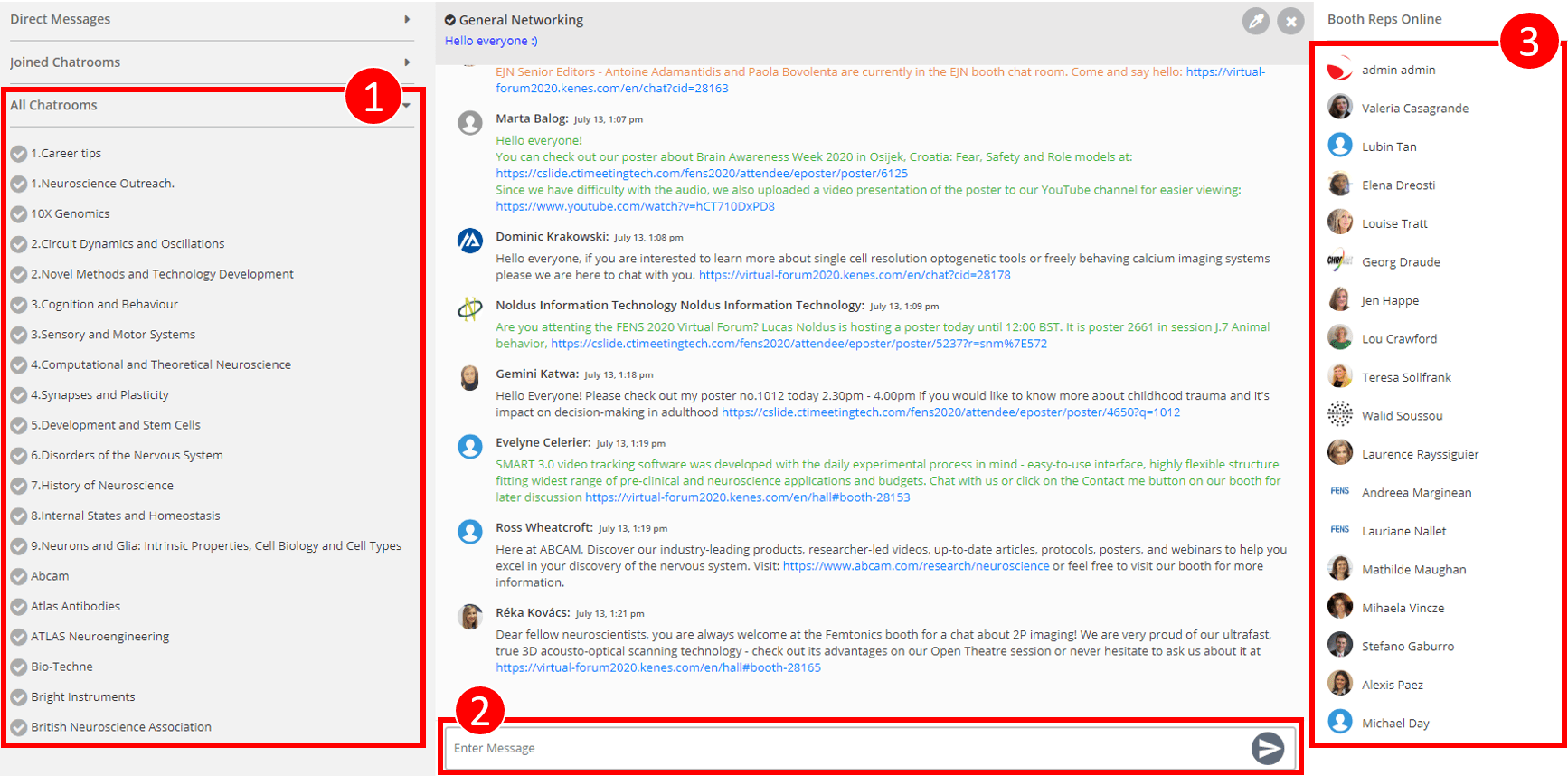Click the pin icon in chat header

pos(1255,21)
